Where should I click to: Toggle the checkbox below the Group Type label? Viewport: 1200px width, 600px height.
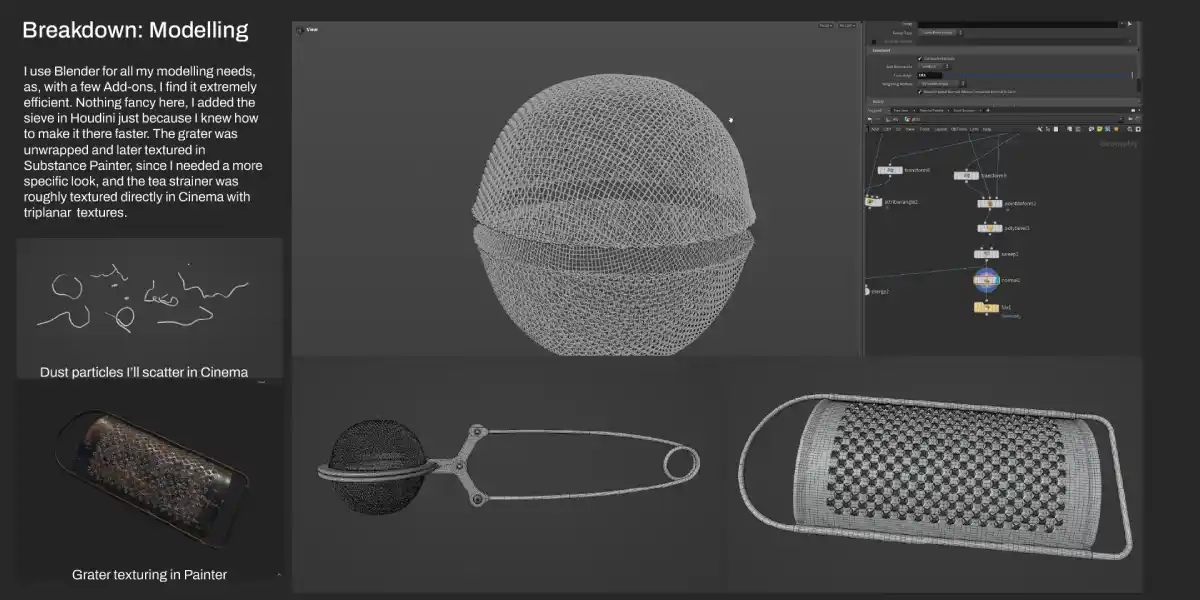[875, 41]
